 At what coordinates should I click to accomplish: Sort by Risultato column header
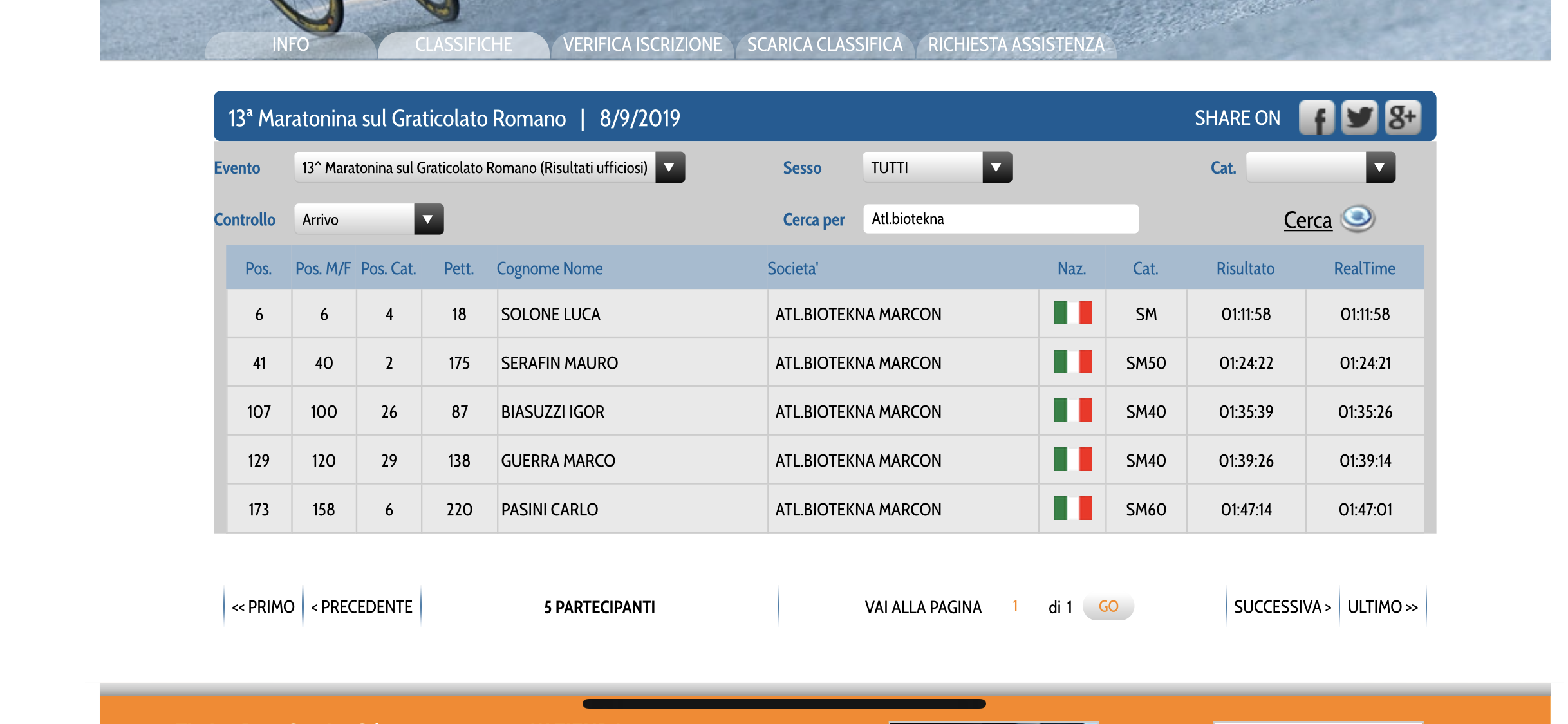point(1245,268)
